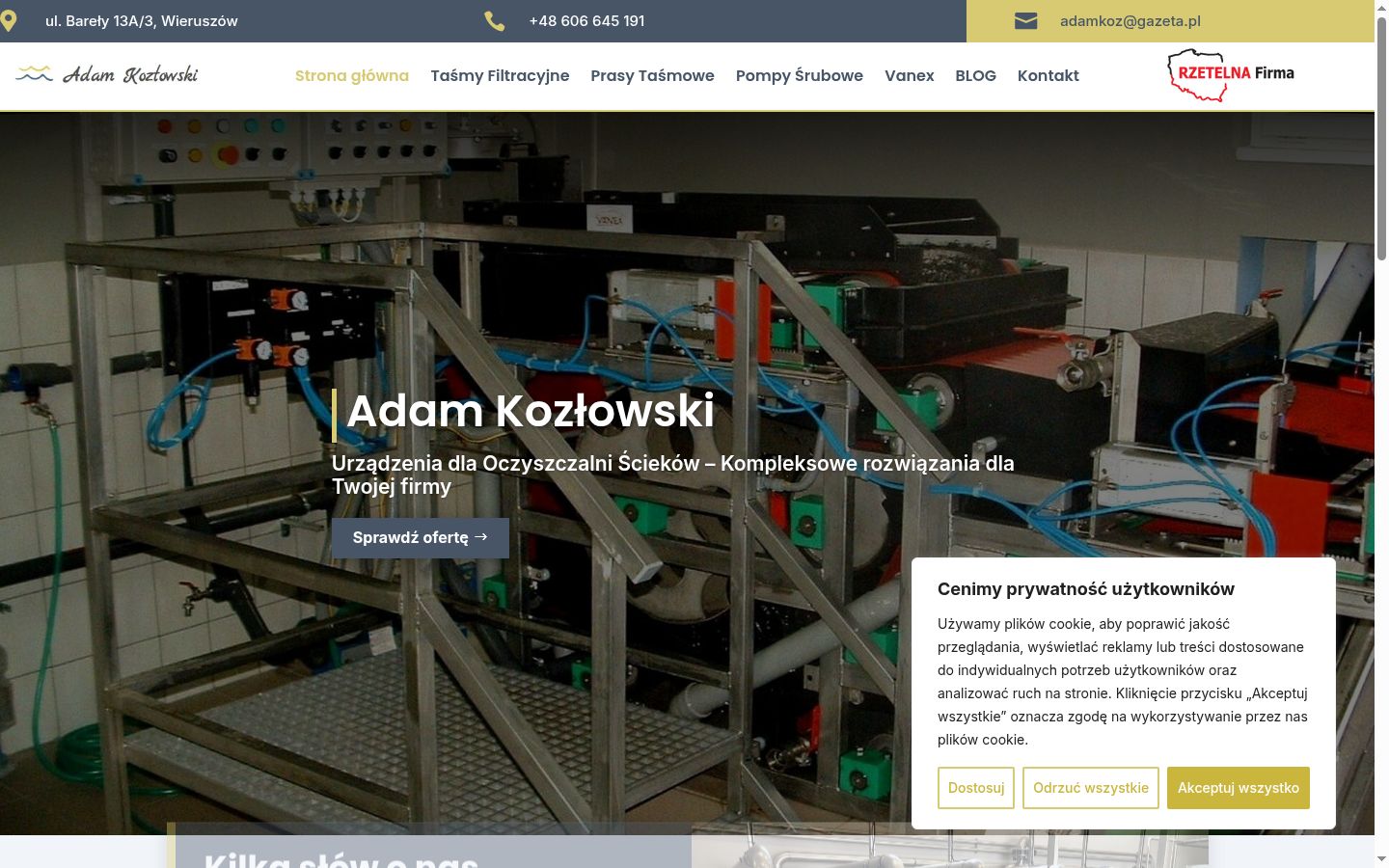Image resolution: width=1389 pixels, height=868 pixels.
Task: Open the BLOG page
Action: point(976,75)
